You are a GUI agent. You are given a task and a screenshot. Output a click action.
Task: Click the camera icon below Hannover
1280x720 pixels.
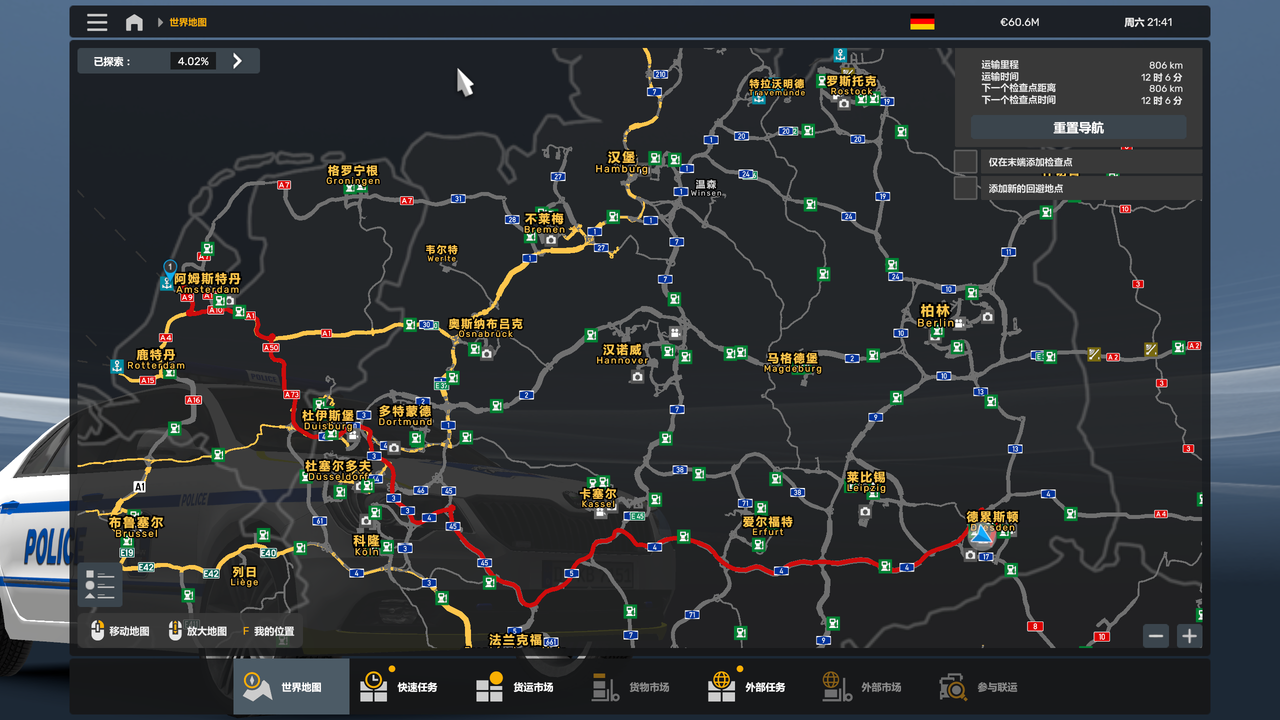pyautogui.click(x=637, y=376)
